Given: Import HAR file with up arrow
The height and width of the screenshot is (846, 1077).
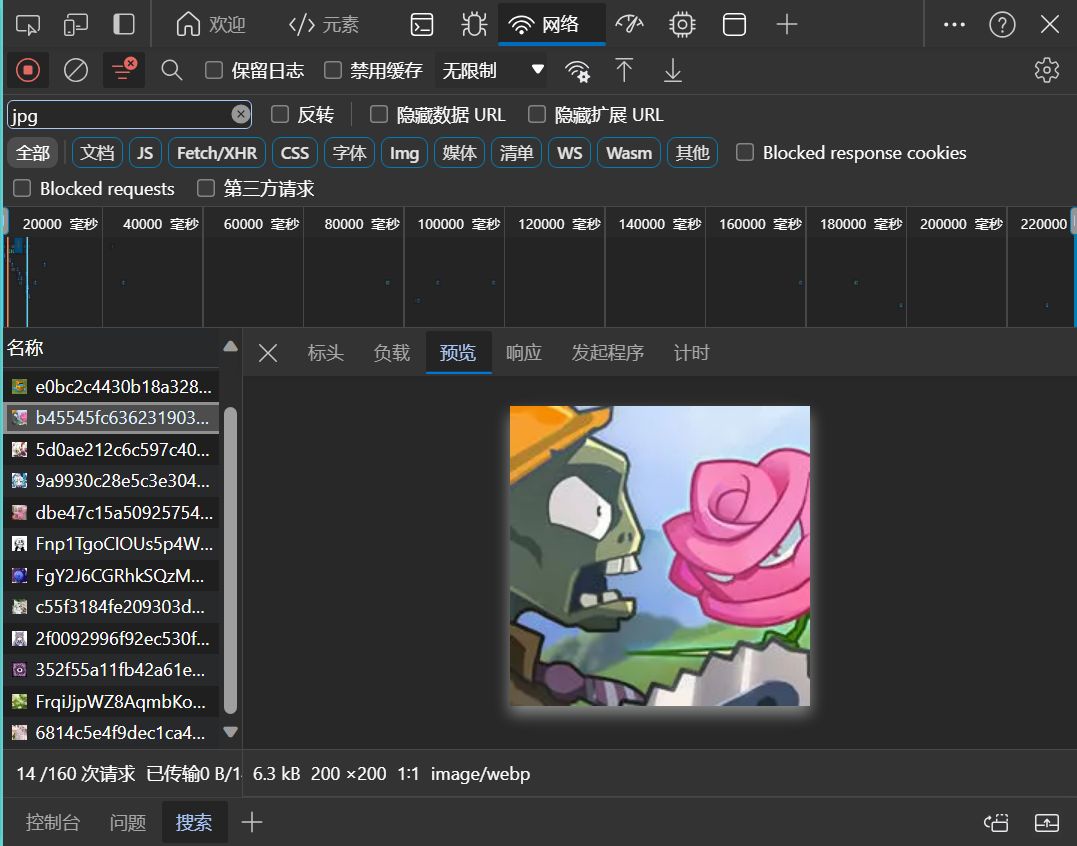Looking at the screenshot, I should click(624, 70).
